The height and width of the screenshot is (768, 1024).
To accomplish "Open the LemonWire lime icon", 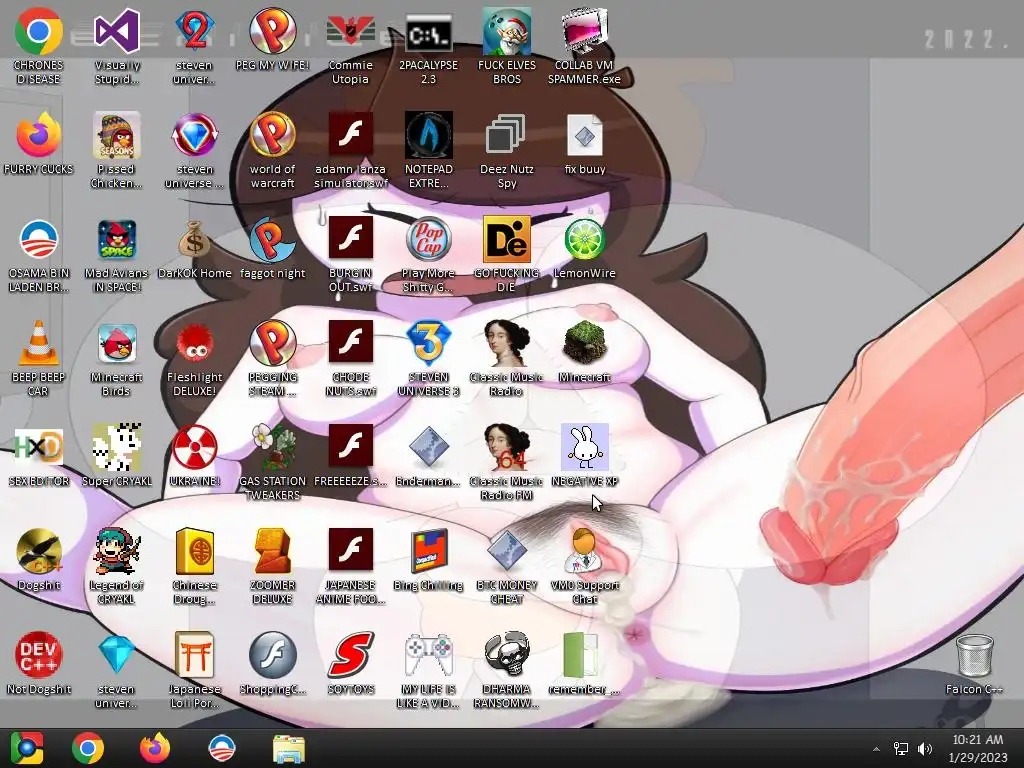I will 584,239.
